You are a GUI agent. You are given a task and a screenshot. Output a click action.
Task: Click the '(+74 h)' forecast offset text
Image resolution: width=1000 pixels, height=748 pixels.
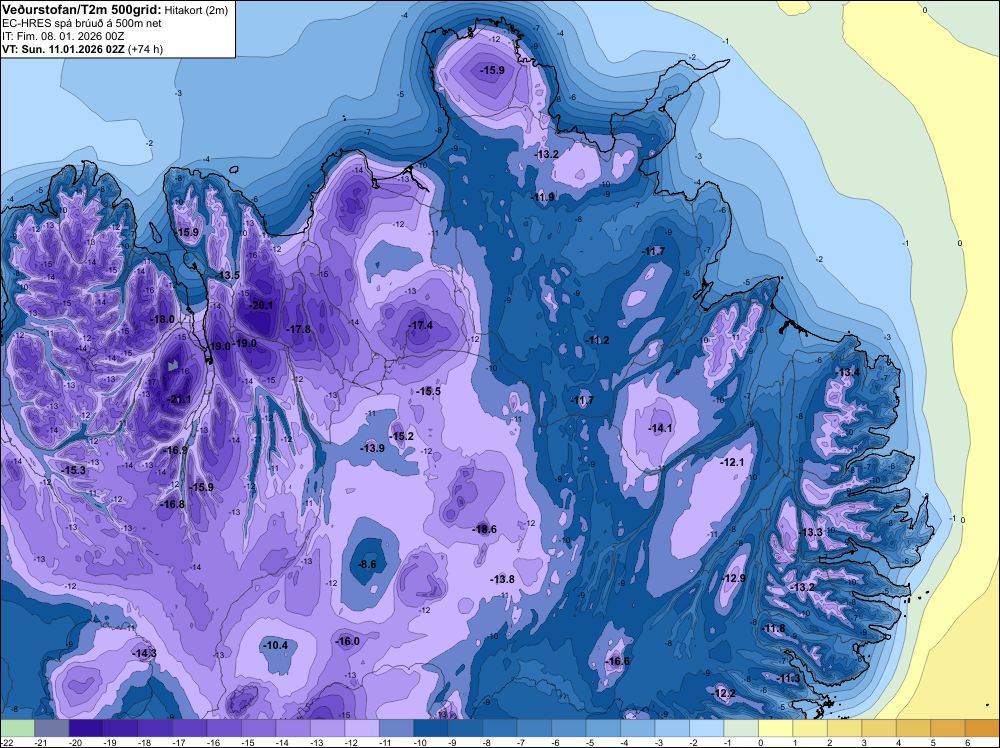[145, 49]
